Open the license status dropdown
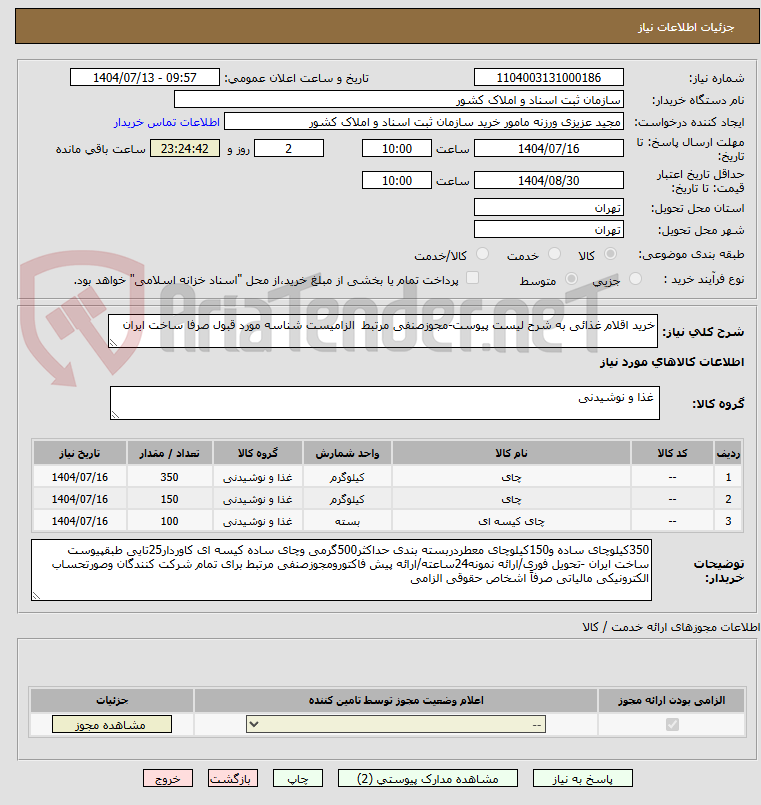 [396, 724]
